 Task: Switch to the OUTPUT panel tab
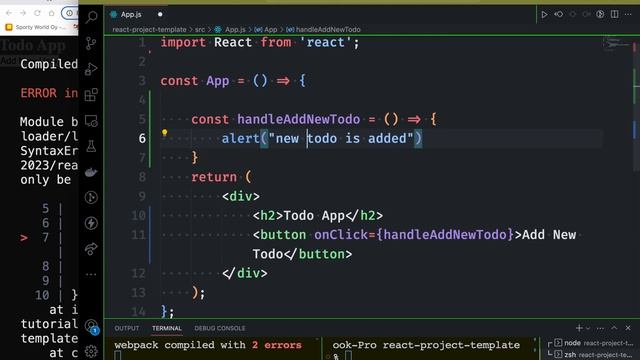127,328
